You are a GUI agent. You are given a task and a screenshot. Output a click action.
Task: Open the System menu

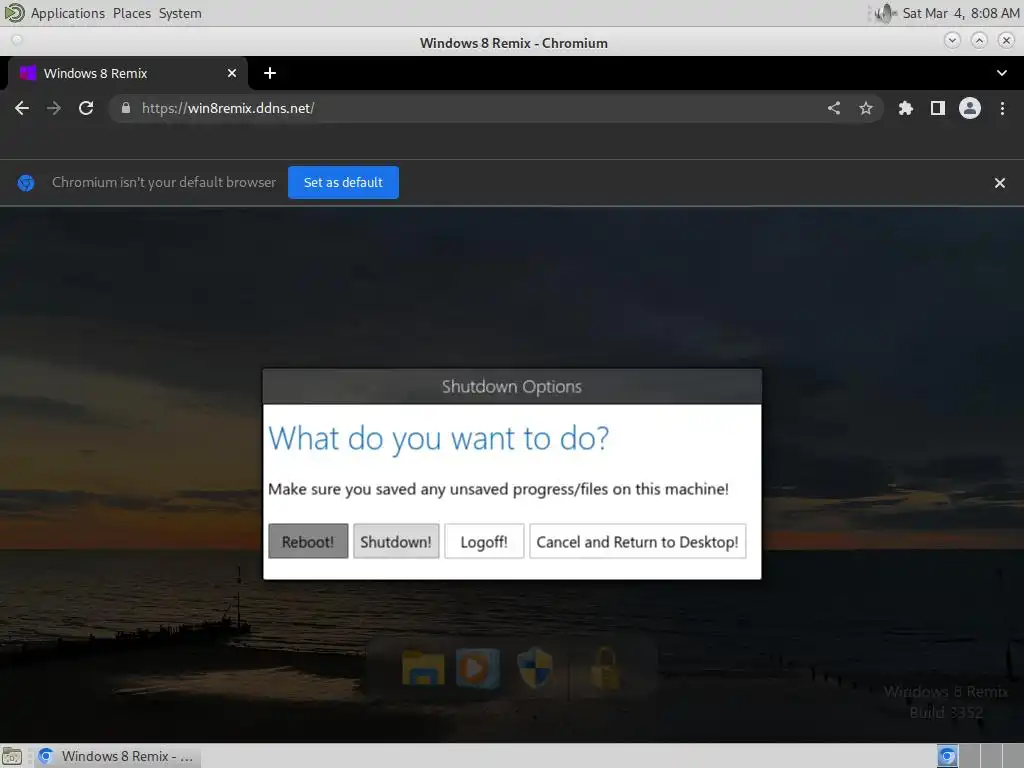[x=180, y=13]
